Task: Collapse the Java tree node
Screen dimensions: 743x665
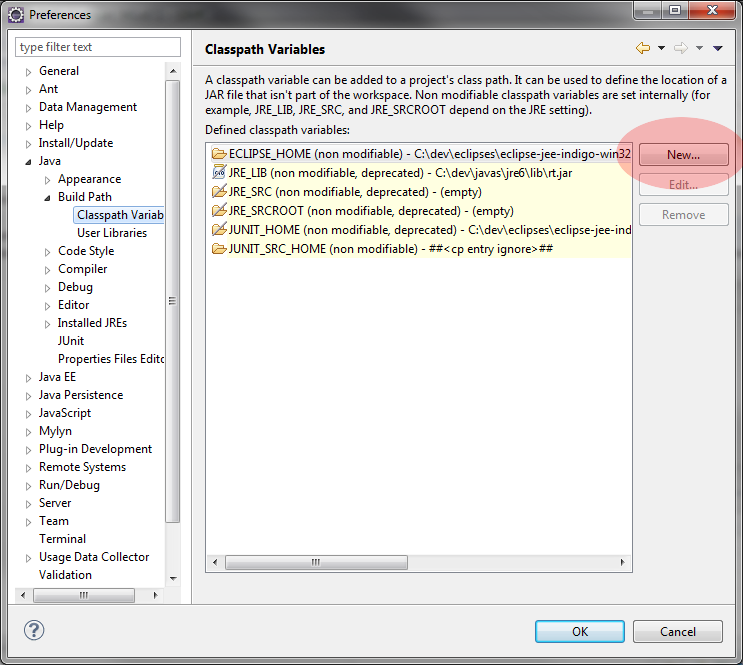Action: 28,161
